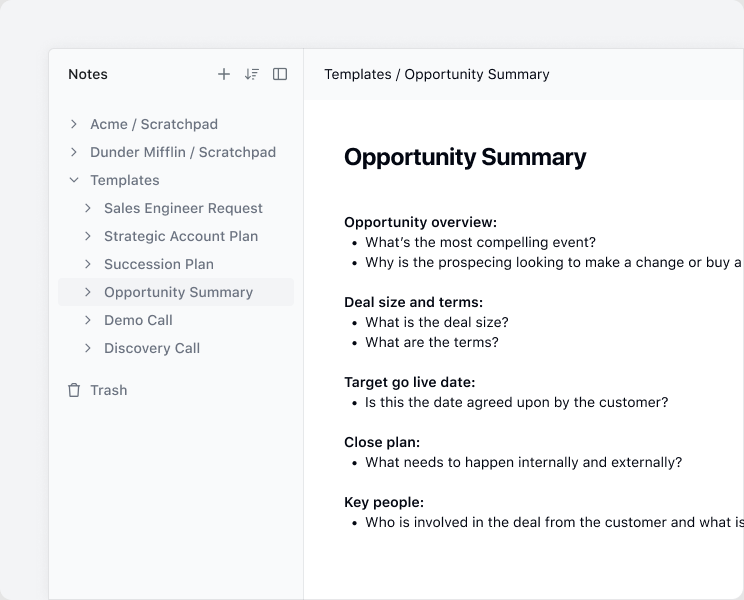Open the Demo Call template
This screenshot has height=600, width=744.
coord(138,320)
